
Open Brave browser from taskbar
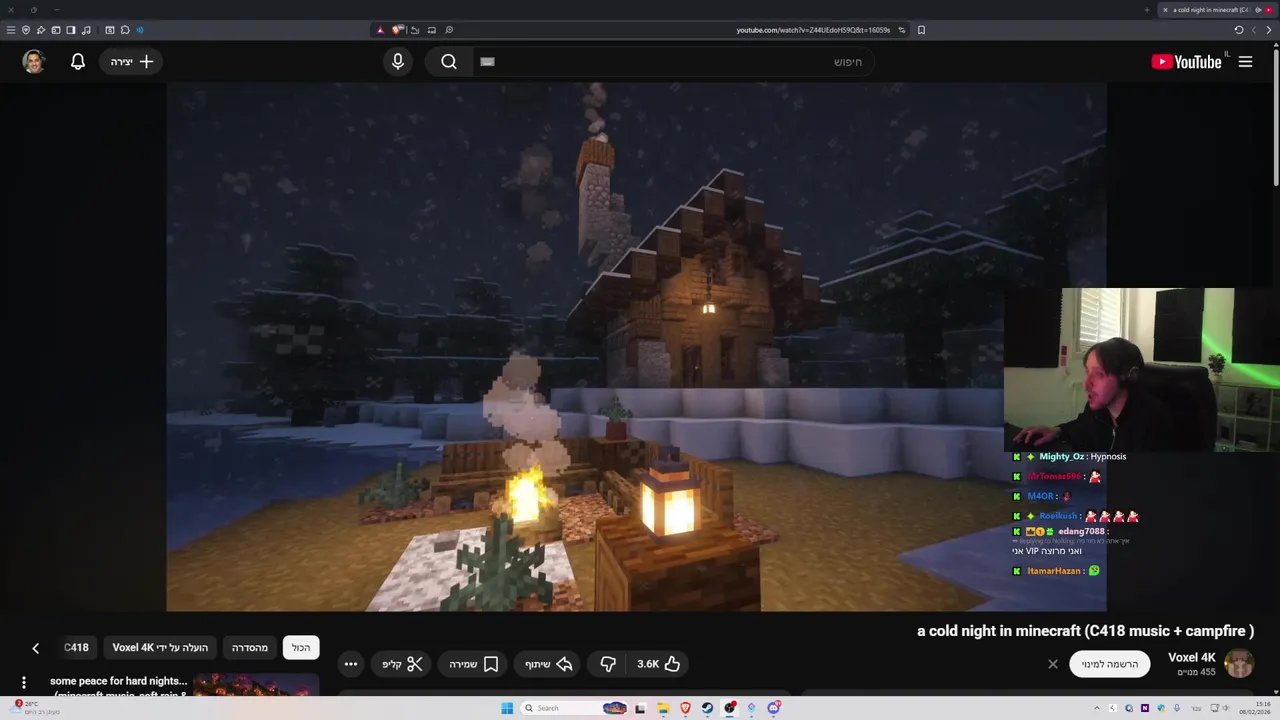pos(685,708)
